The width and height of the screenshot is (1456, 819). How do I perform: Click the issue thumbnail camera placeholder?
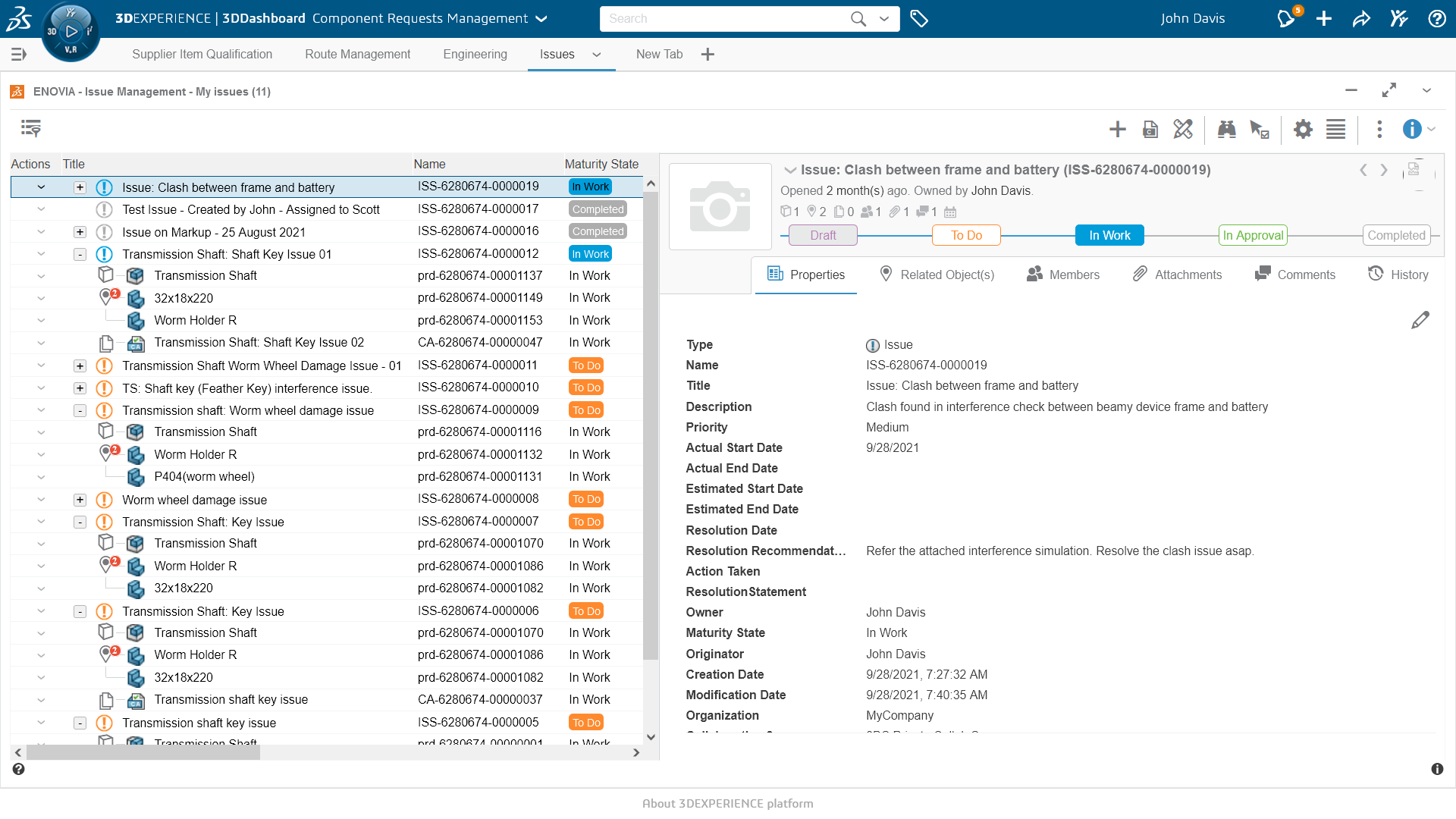pyautogui.click(x=720, y=206)
